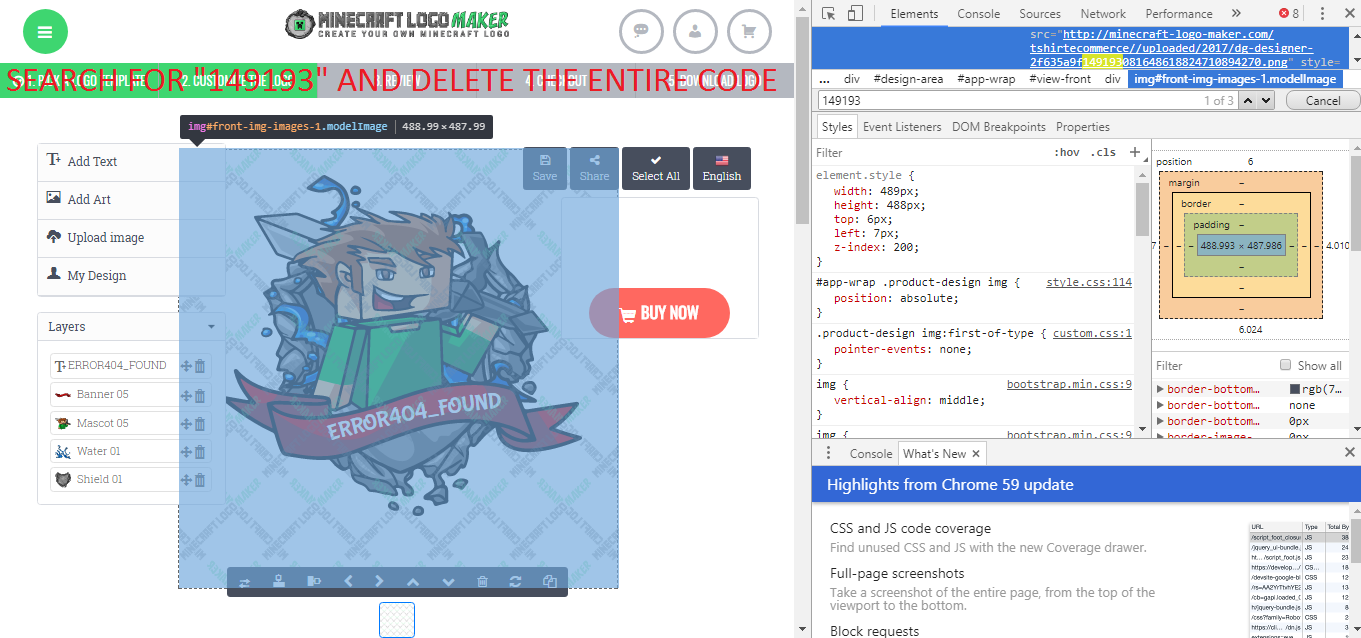
Task: Toggle the DevTools device toolbar
Action: click(x=855, y=14)
